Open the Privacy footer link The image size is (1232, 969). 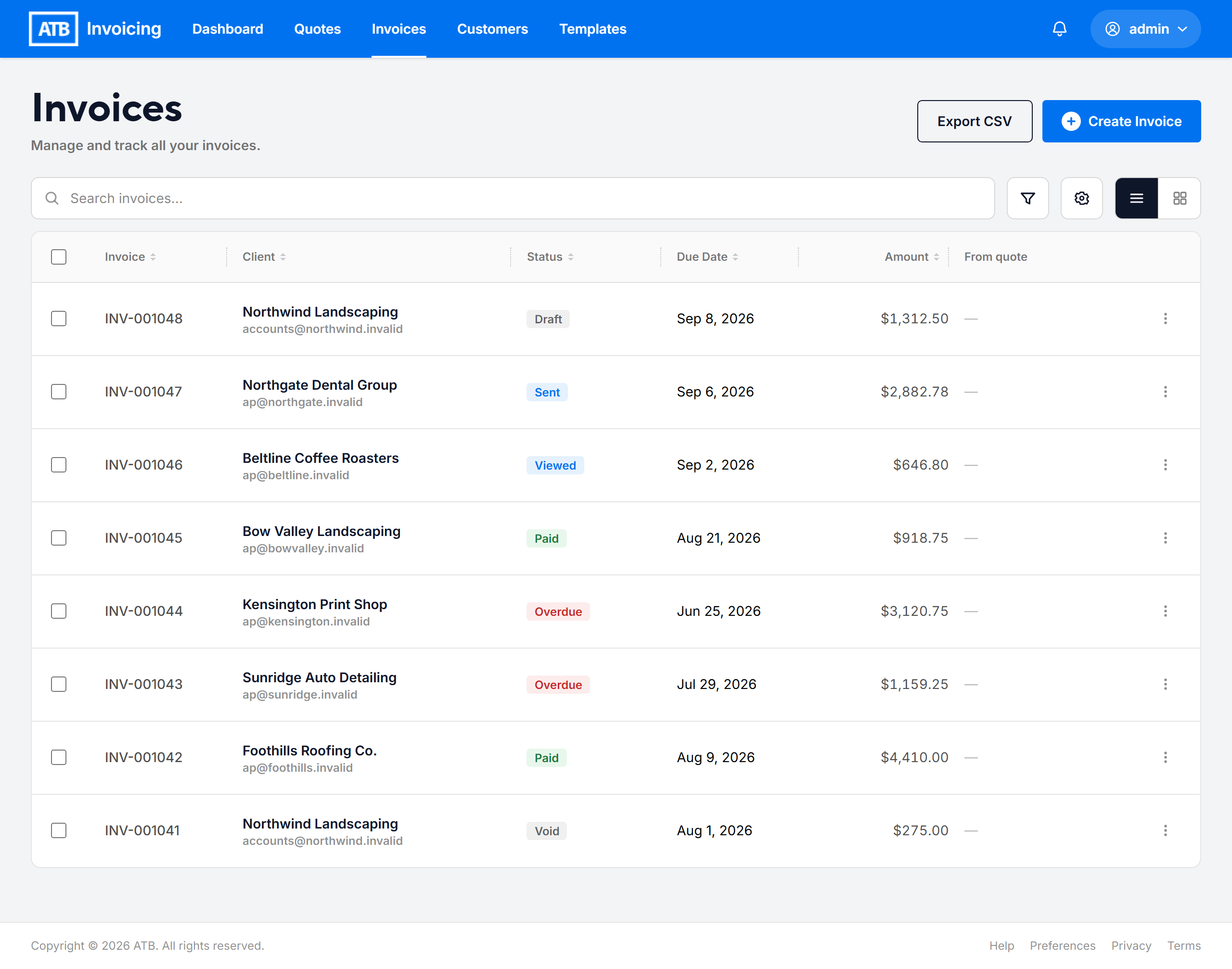click(1131, 946)
